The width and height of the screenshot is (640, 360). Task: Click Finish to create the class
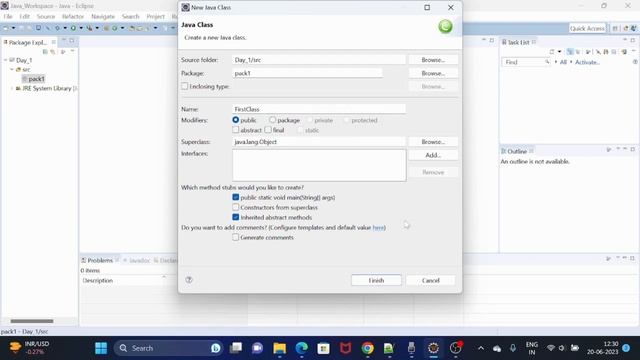(376, 280)
